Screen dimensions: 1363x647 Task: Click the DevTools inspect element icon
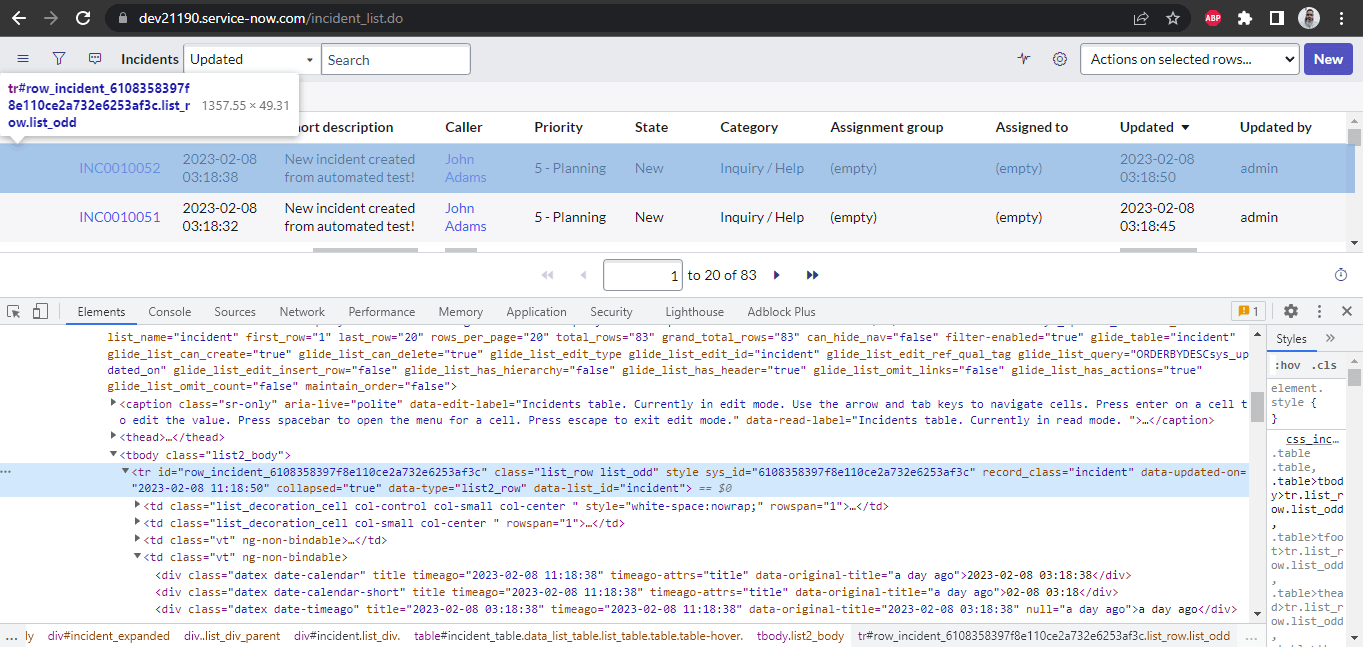14,311
